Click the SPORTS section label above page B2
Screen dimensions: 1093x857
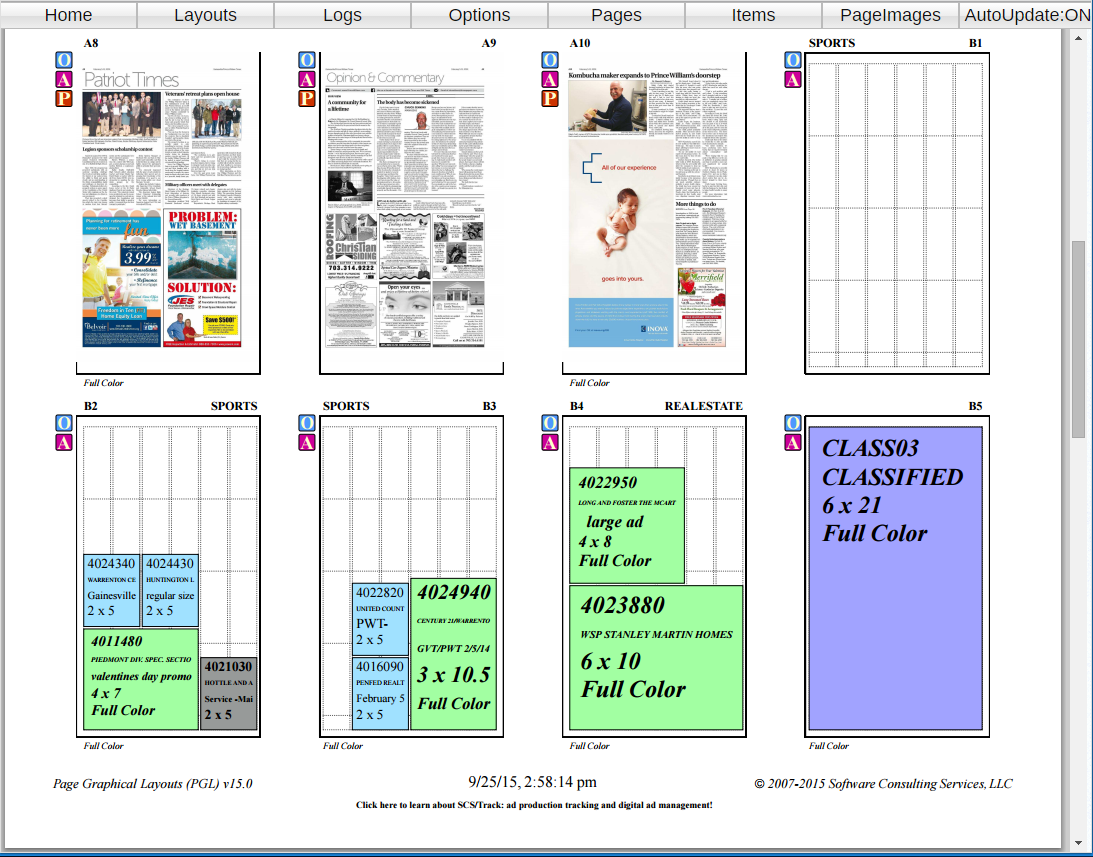[234, 406]
